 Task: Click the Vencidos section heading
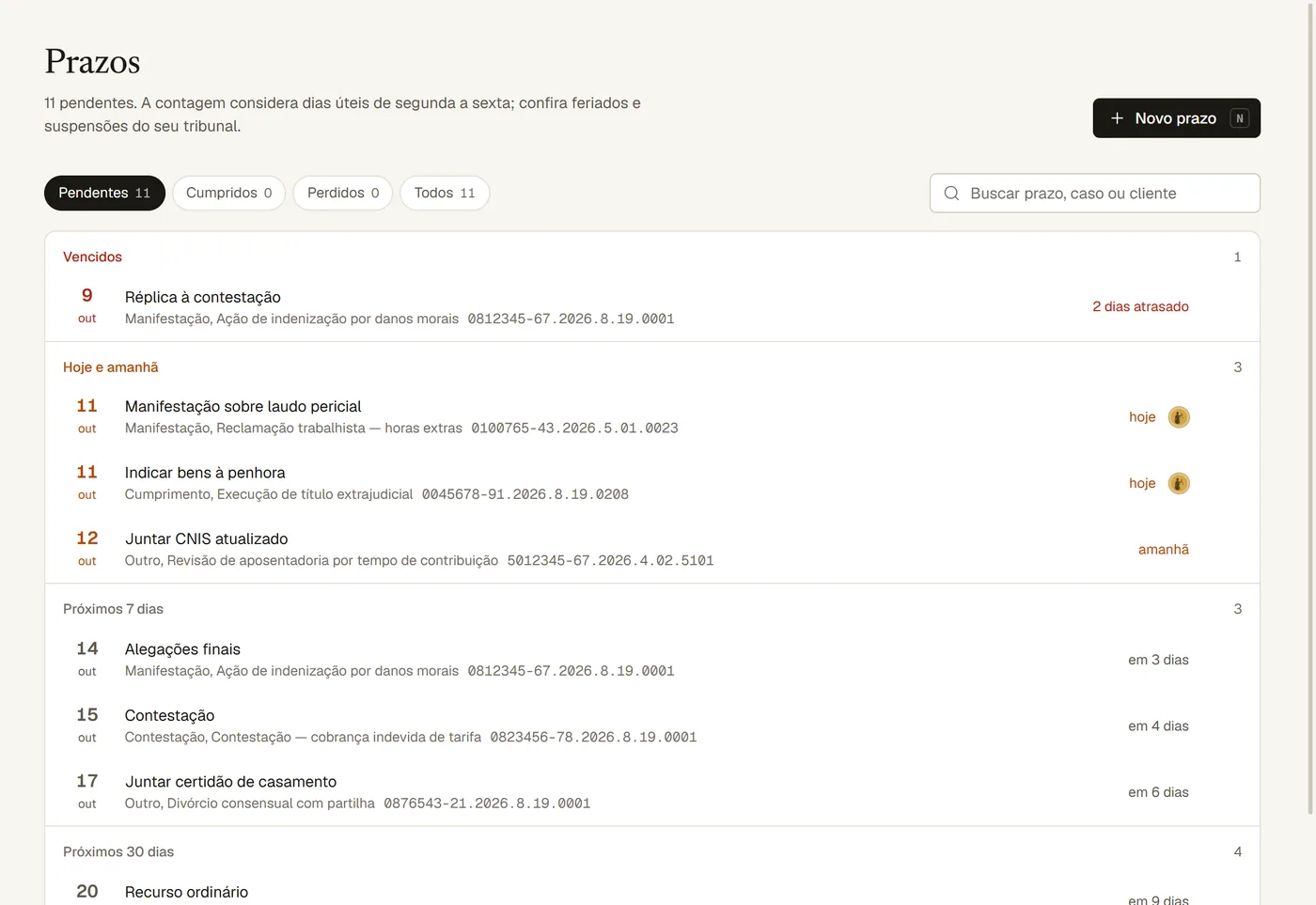pos(92,257)
